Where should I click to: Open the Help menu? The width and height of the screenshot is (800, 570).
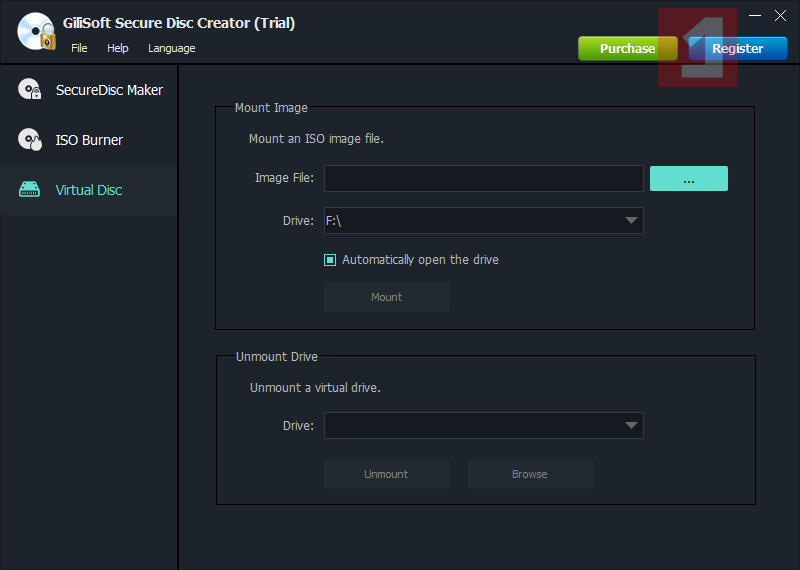117,48
